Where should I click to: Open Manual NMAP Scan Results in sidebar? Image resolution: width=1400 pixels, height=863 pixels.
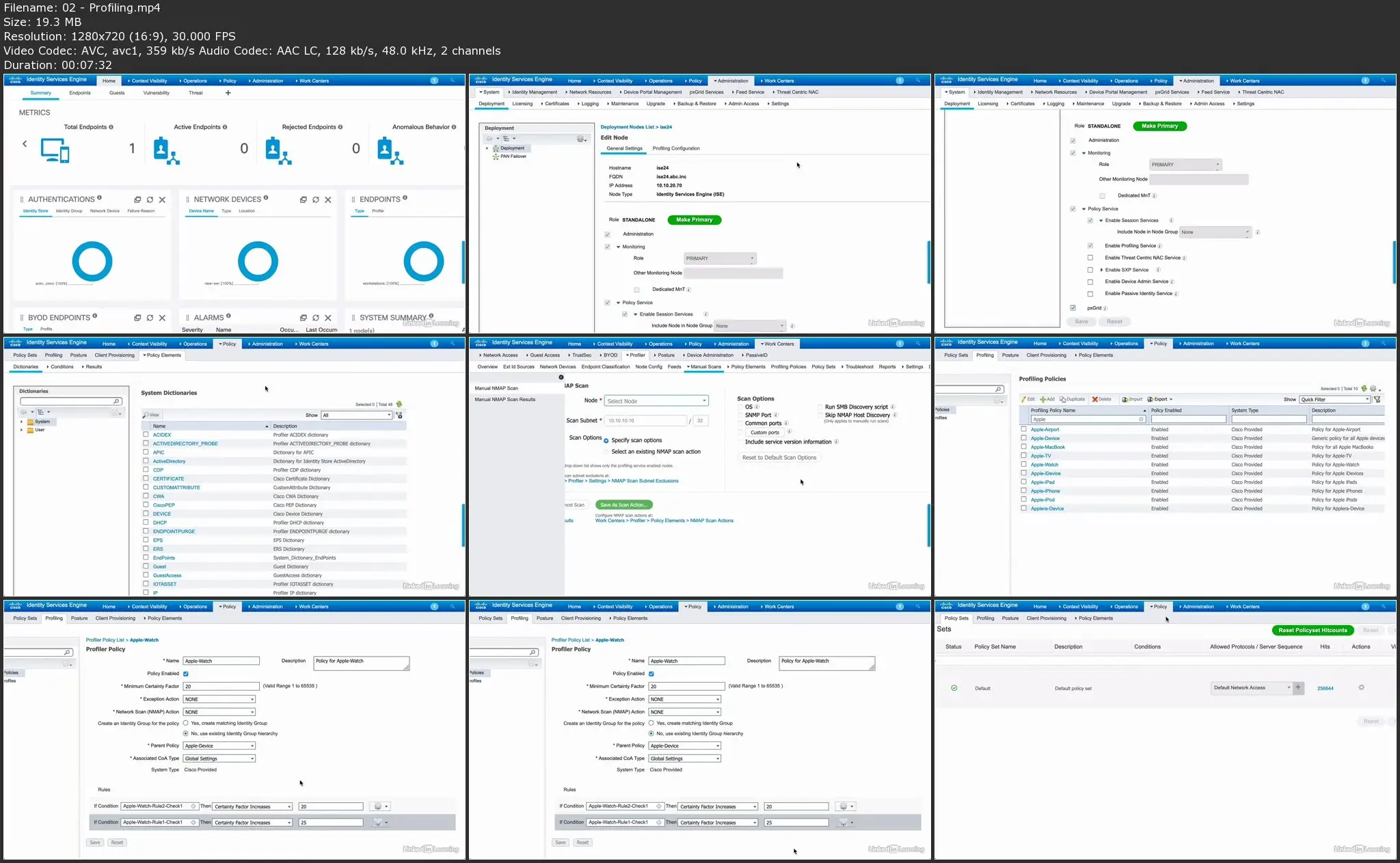505,399
